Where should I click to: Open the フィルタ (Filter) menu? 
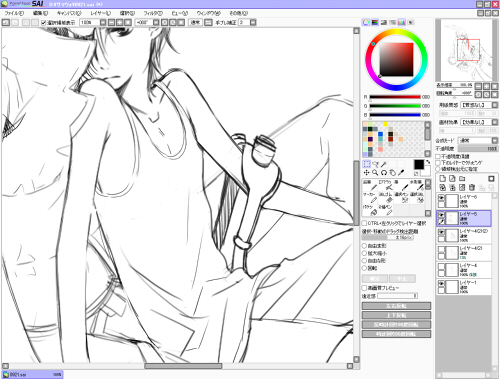click(153, 13)
